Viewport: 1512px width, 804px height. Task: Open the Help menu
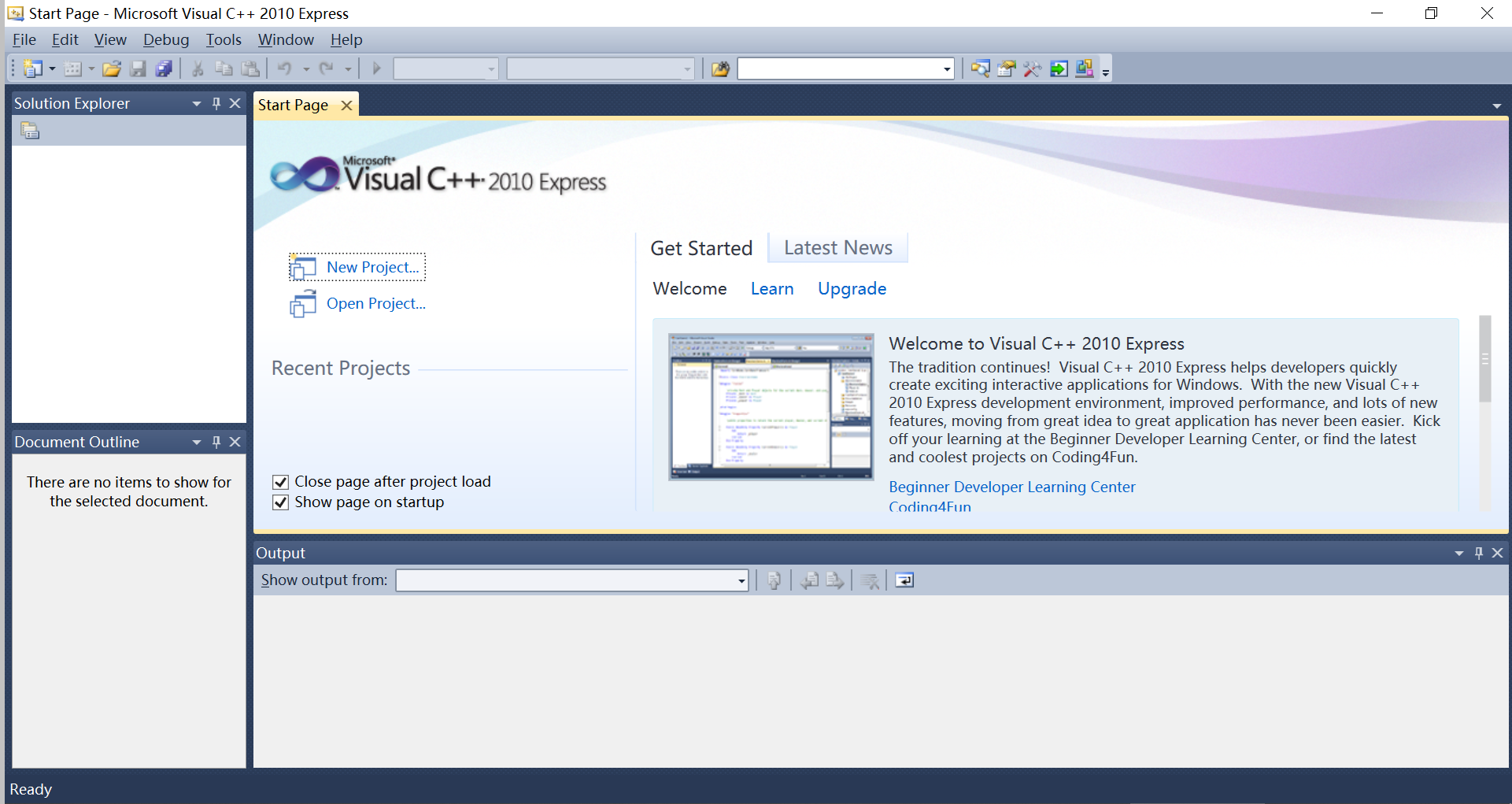click(346, 39)
